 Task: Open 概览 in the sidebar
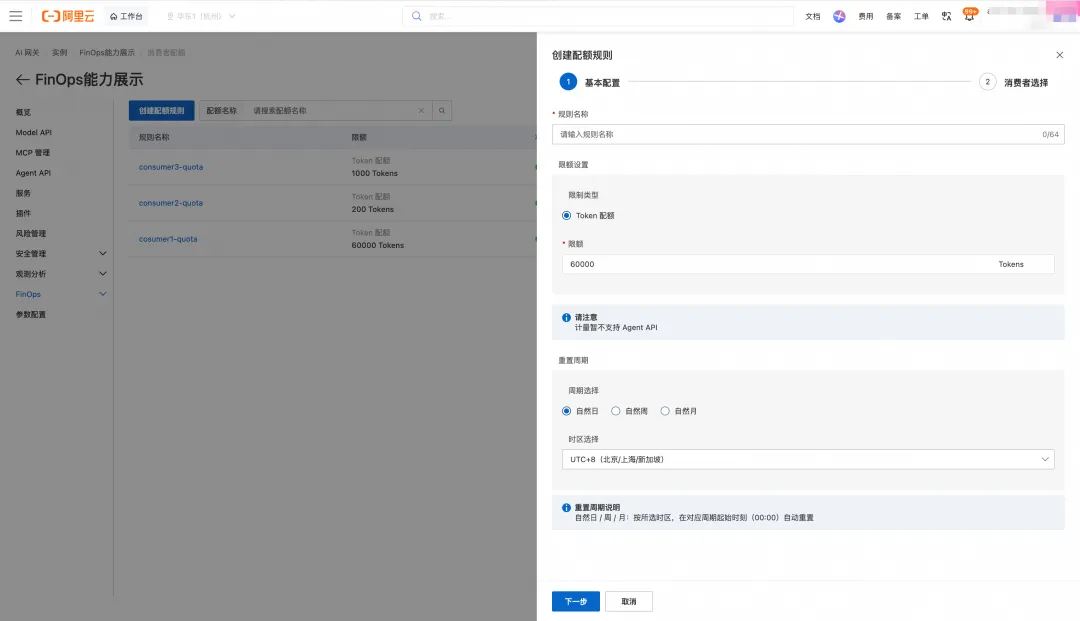[23, 112]
